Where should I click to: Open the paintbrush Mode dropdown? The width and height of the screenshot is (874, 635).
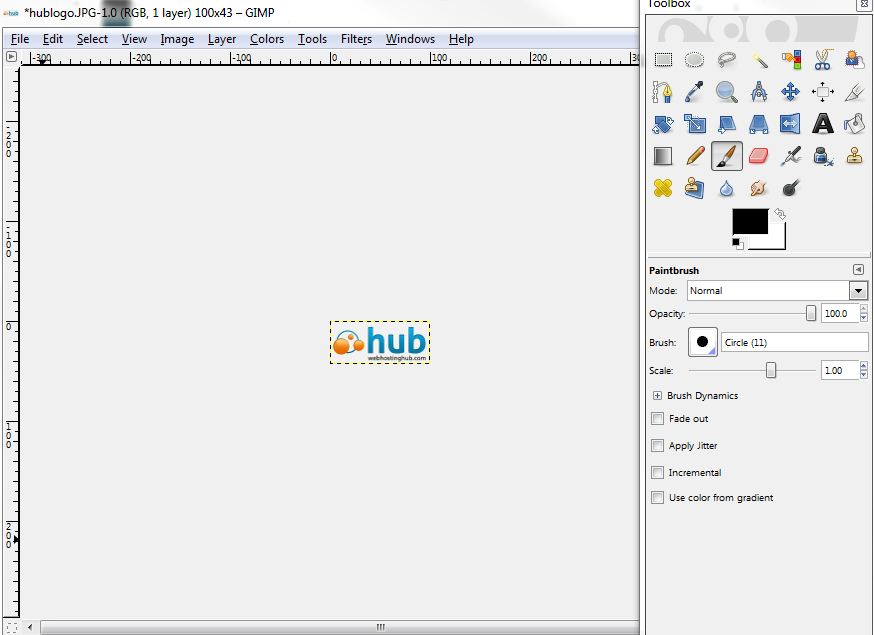[777, 291]
